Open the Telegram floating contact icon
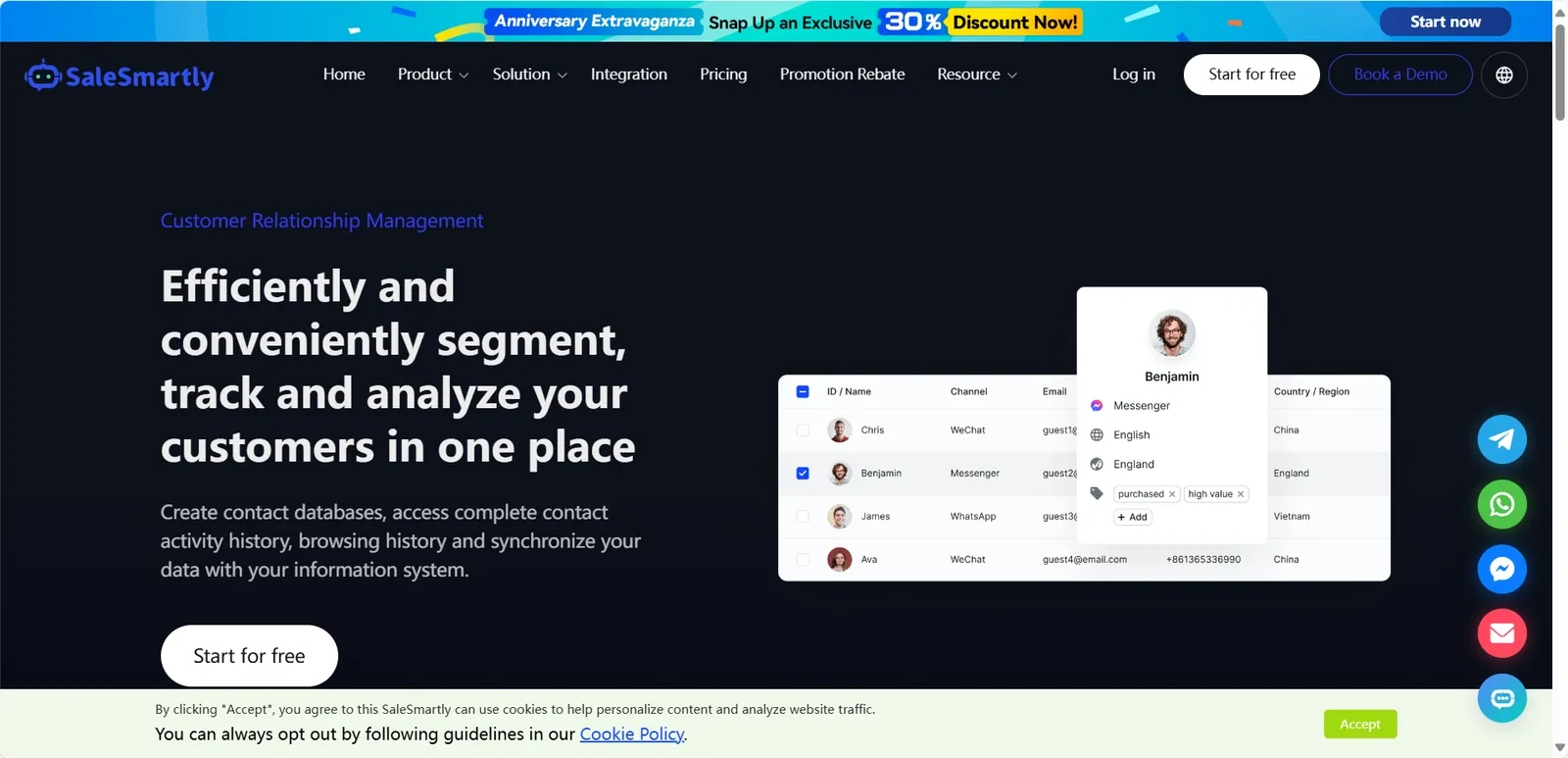The width and height of the screenshot is (1568, 758). click(1501, 439)
